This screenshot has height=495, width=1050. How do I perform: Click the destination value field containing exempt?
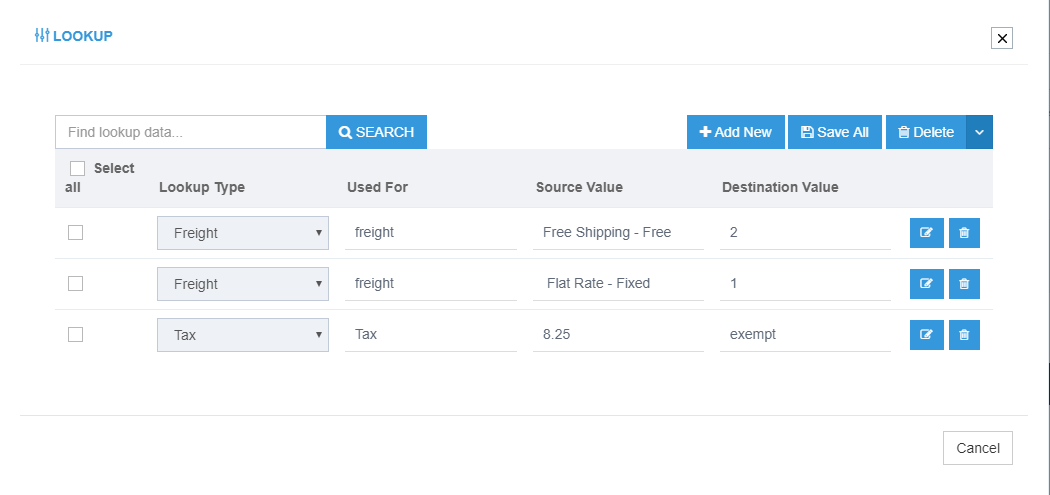[x=804, y=335]
